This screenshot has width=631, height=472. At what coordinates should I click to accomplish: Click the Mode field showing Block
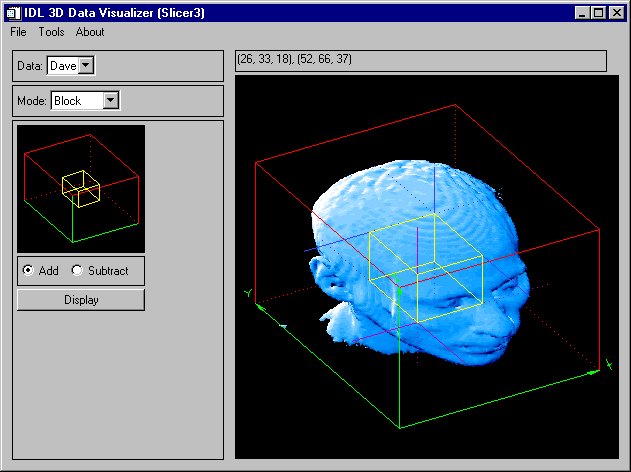coord(77,100)
